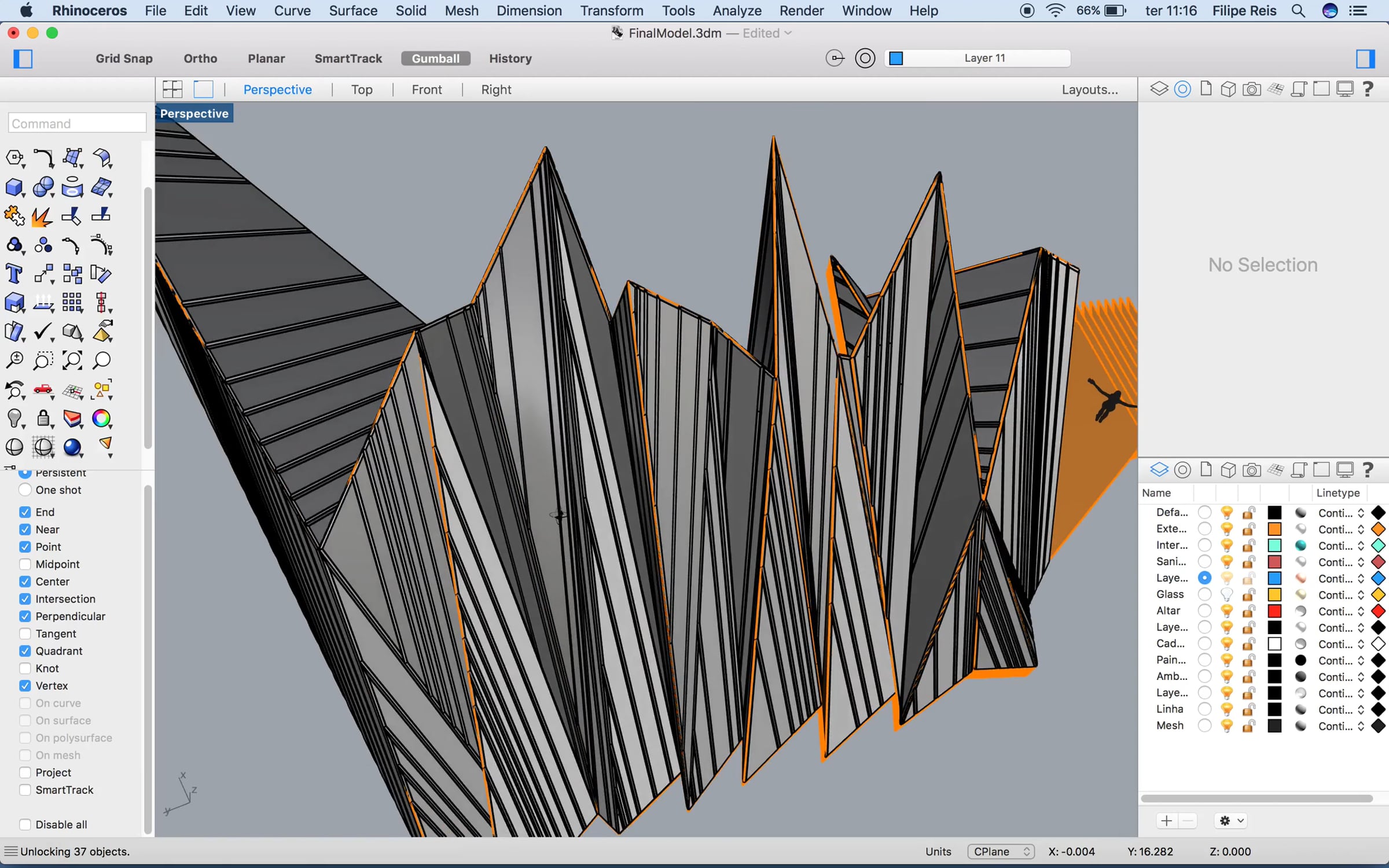Click the Text object tool

click(14, 274)
